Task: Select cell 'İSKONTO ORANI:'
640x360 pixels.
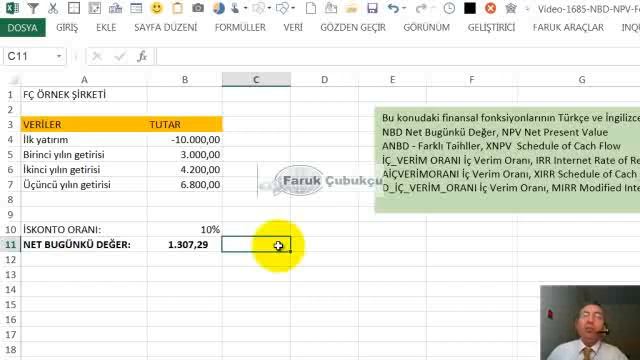Action: (84, 229)
